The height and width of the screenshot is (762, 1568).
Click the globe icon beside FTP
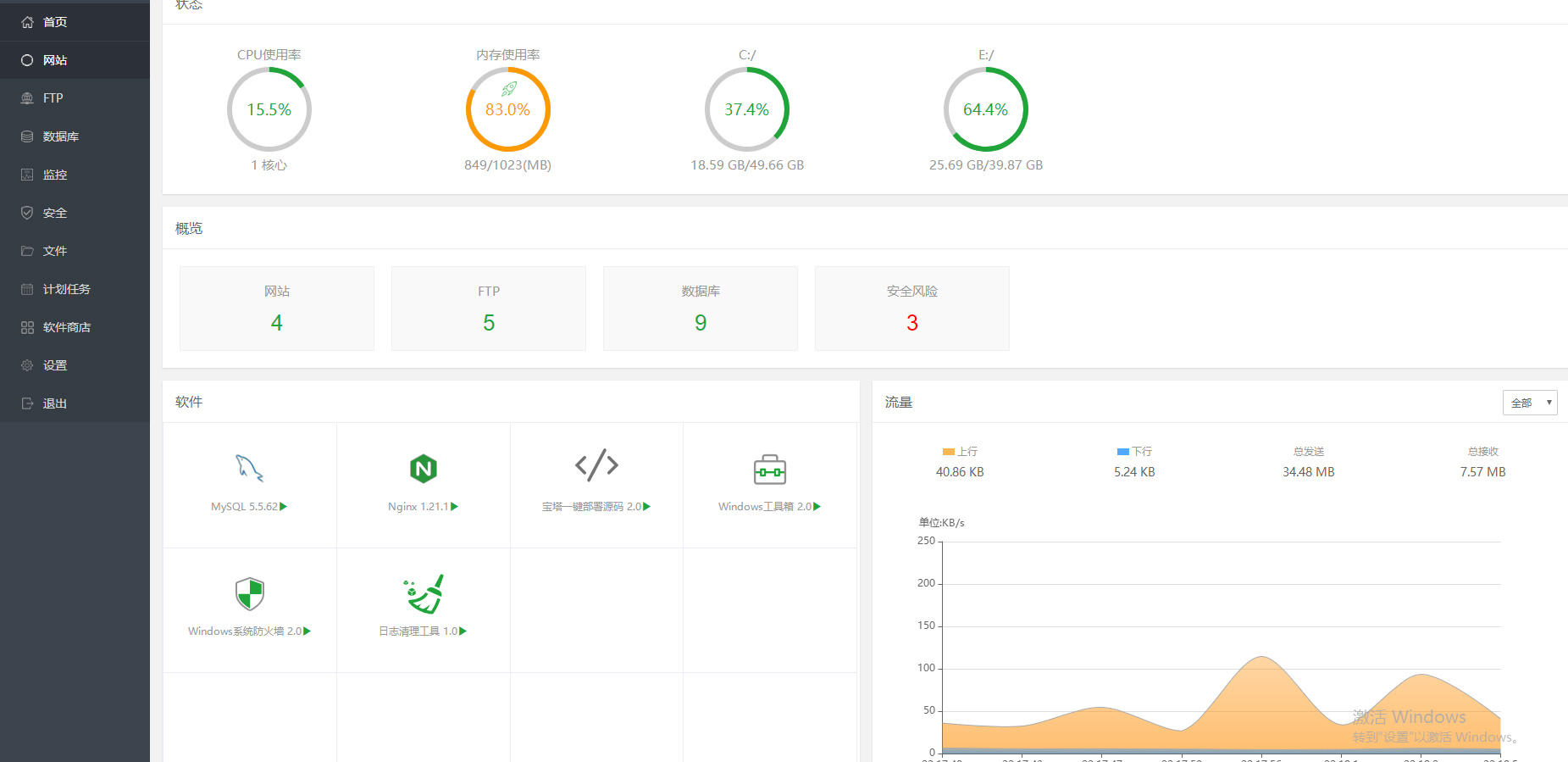coord(27,98)
